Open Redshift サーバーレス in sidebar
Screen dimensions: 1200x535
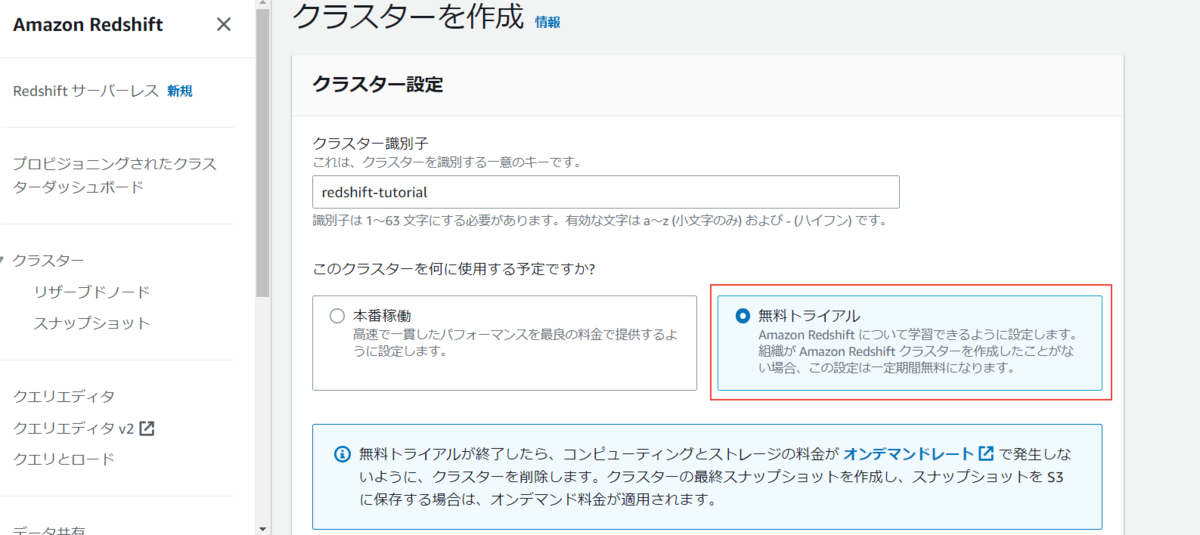click(85, 91)
